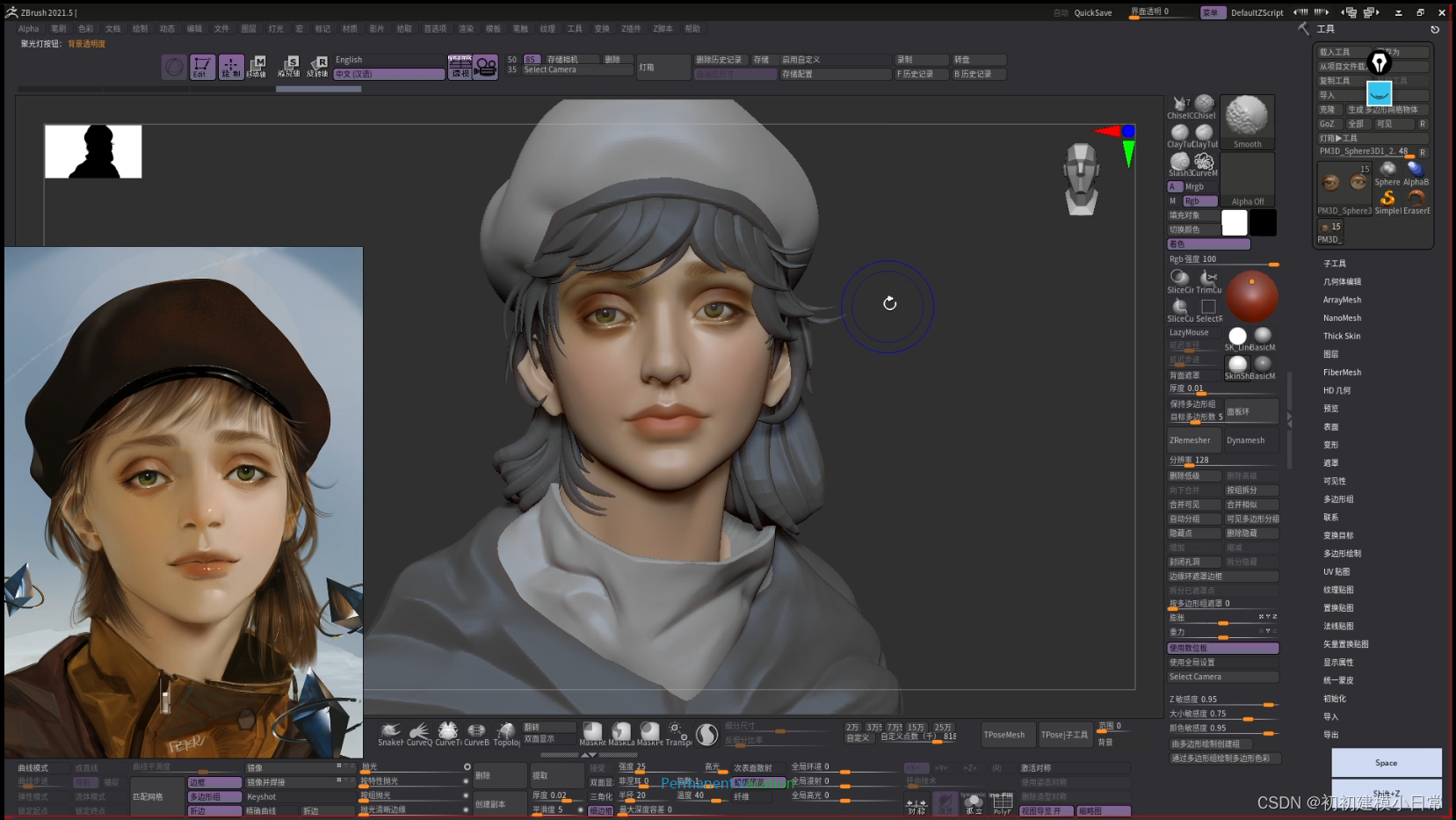The height and width of the screenshot is (820, 1456).
Task: Open the 渲染 render menu
Action: [466, 29]
